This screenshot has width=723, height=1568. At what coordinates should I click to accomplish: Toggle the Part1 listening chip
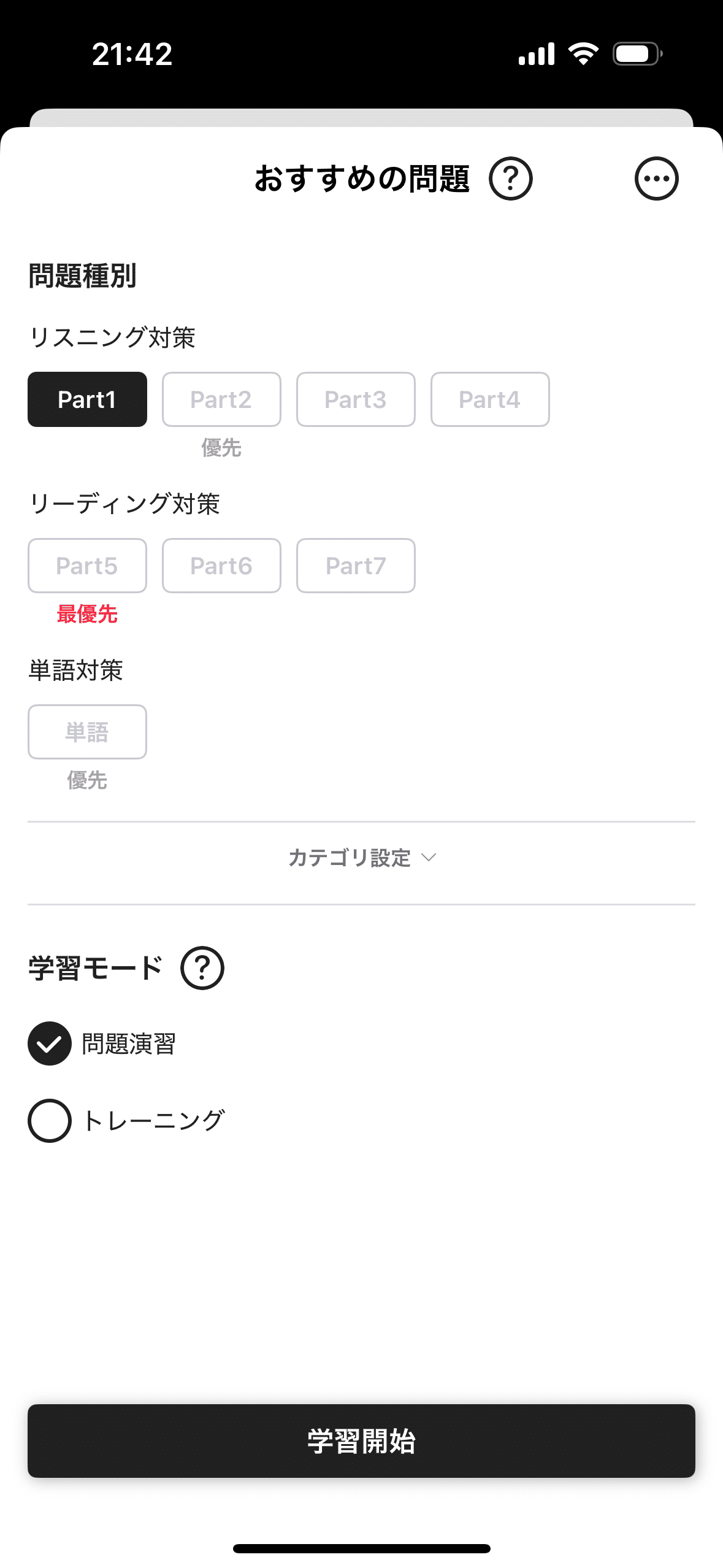click(x=87, y=399)
